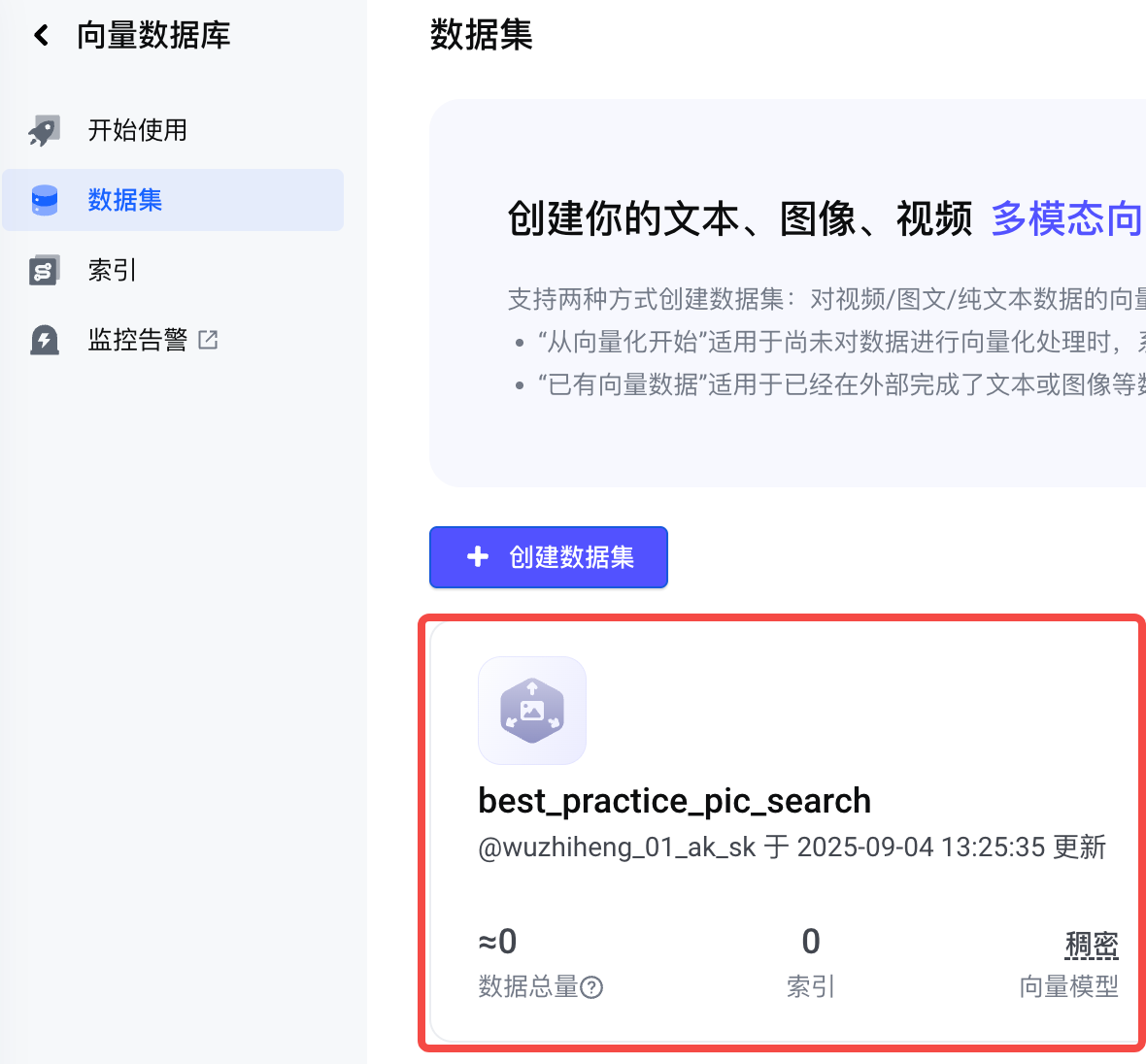Click the alarm icon beside 监控告警
Image resolution: width=1146 pixels, height=1064 pixels.
[44, 340]
